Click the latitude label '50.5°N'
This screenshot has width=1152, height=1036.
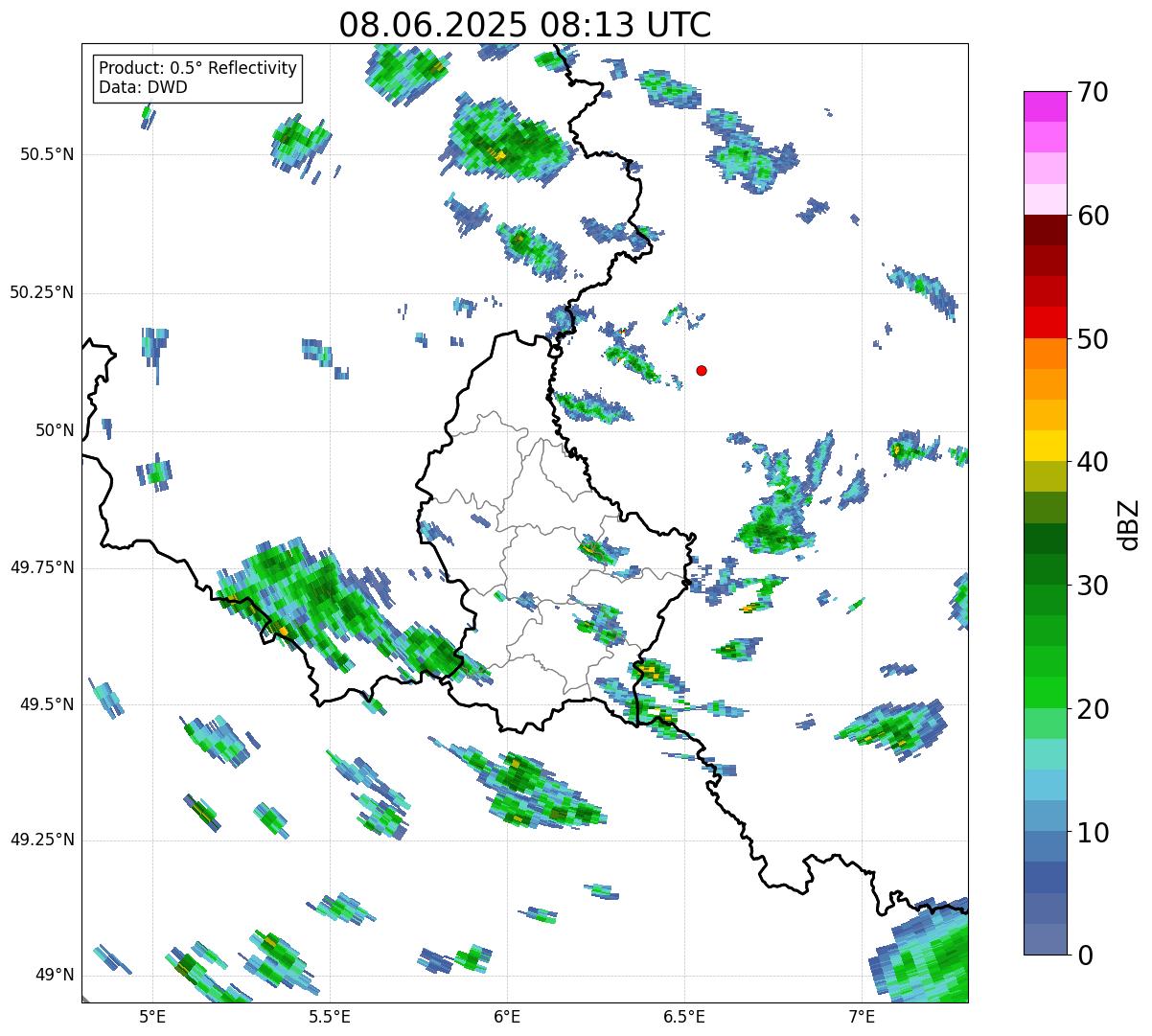(x=48, y=154)
